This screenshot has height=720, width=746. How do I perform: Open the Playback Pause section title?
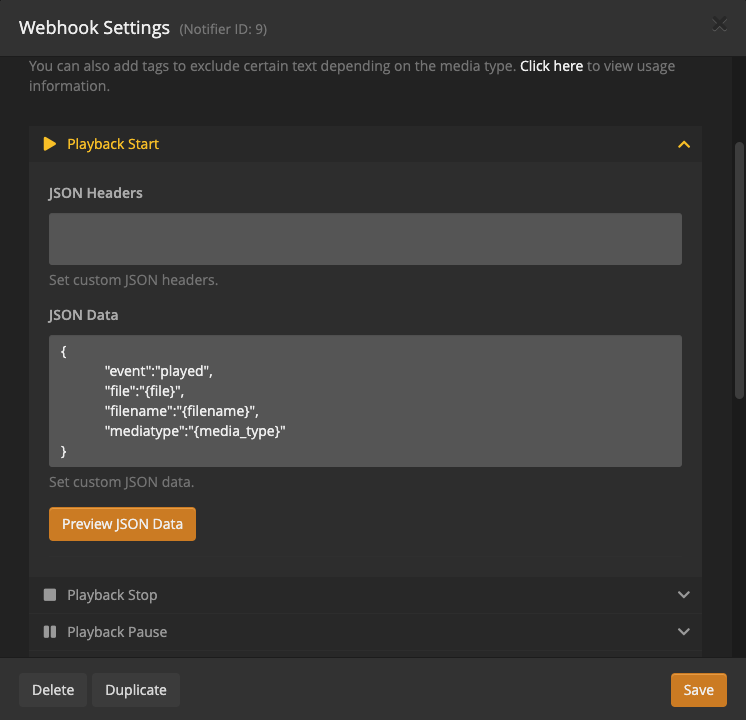(117, 632)
